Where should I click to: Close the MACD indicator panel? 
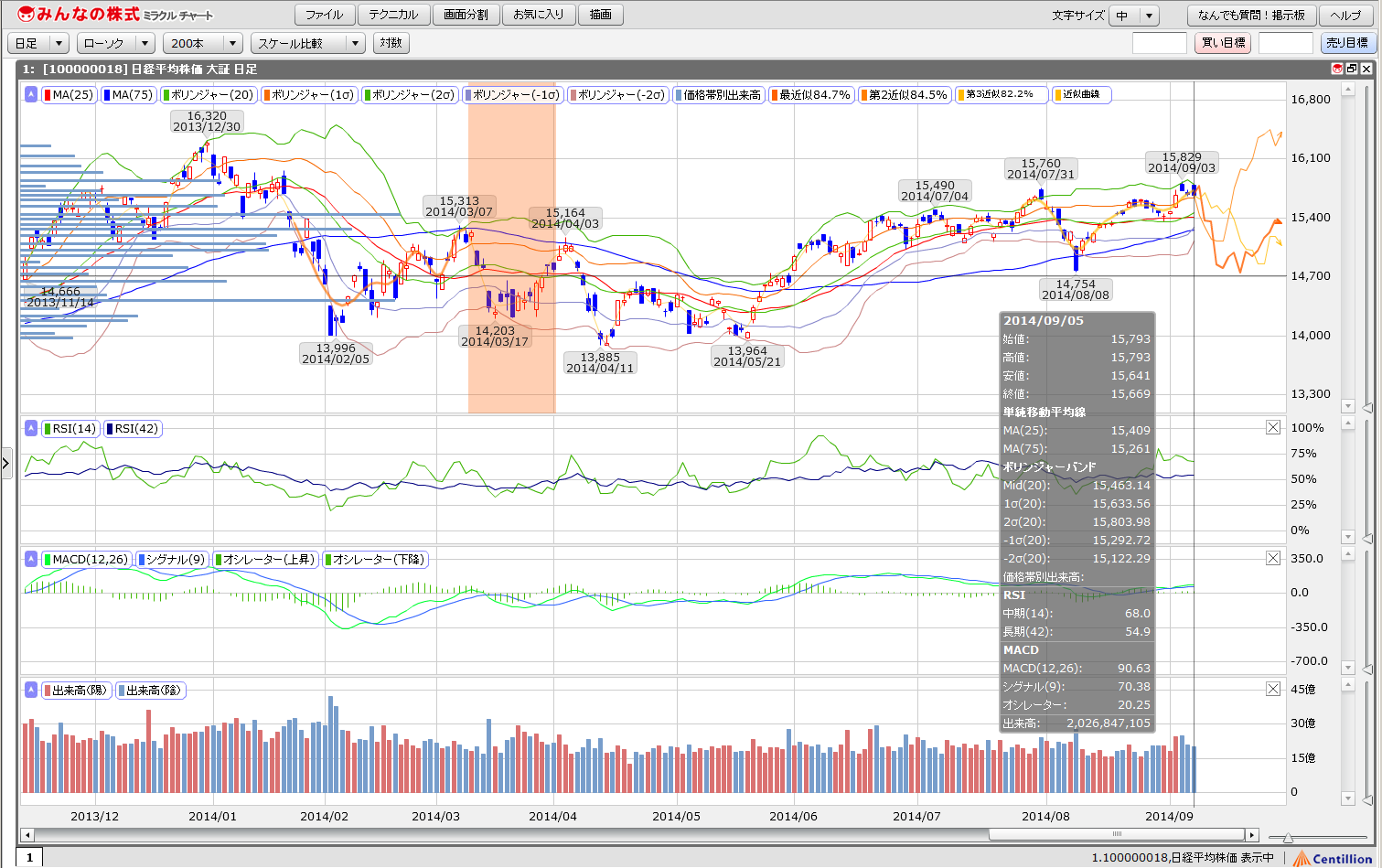pos(1273,558)
